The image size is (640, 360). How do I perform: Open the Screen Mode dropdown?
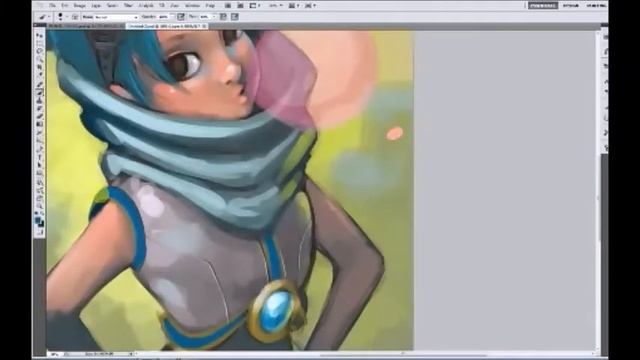pyautogui.click(x=311, y=6)
